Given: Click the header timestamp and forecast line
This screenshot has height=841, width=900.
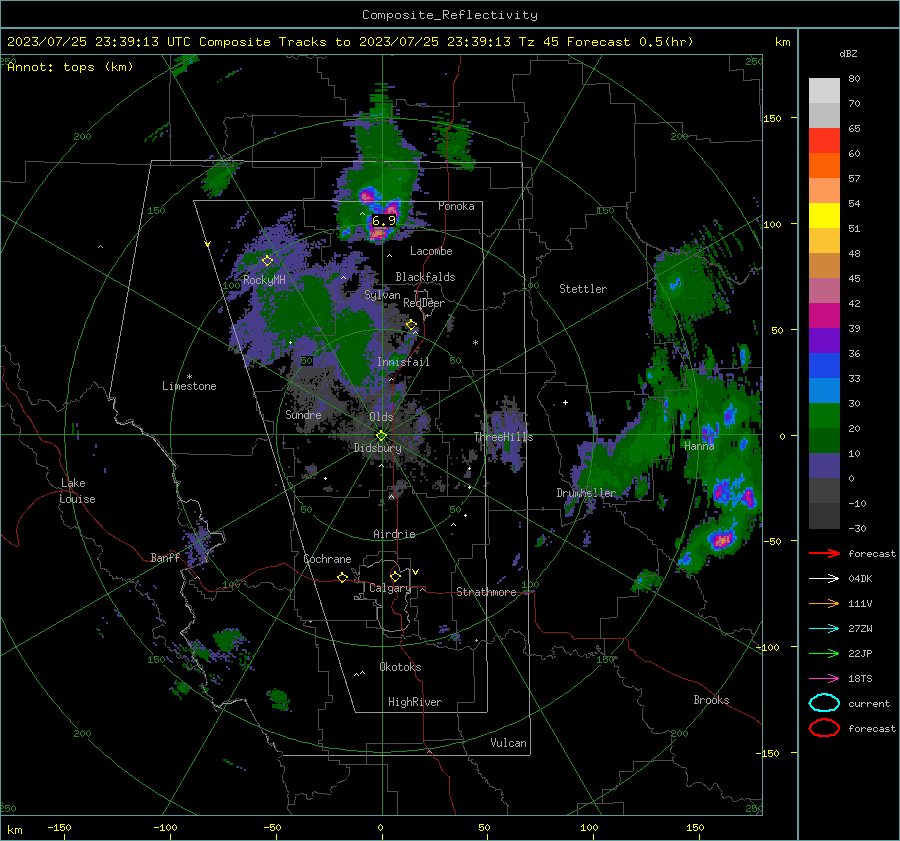Looking at the screenshot, I should pyautogui.click(x=350, y=42).
